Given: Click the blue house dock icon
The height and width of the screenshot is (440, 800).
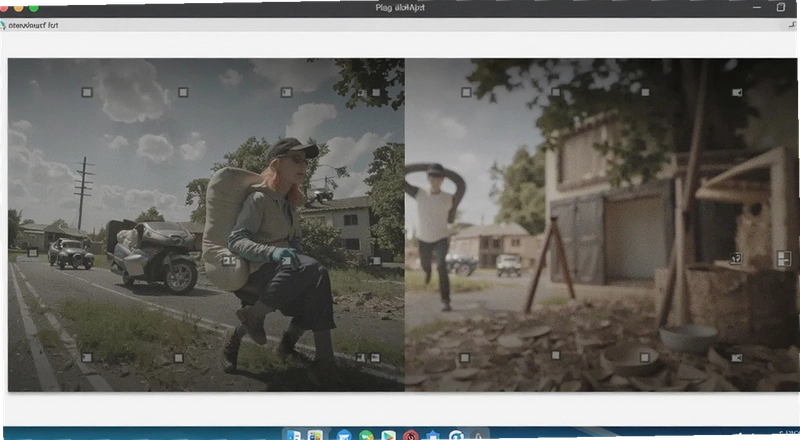Looking at the screenshot, I should click(433, 436).
